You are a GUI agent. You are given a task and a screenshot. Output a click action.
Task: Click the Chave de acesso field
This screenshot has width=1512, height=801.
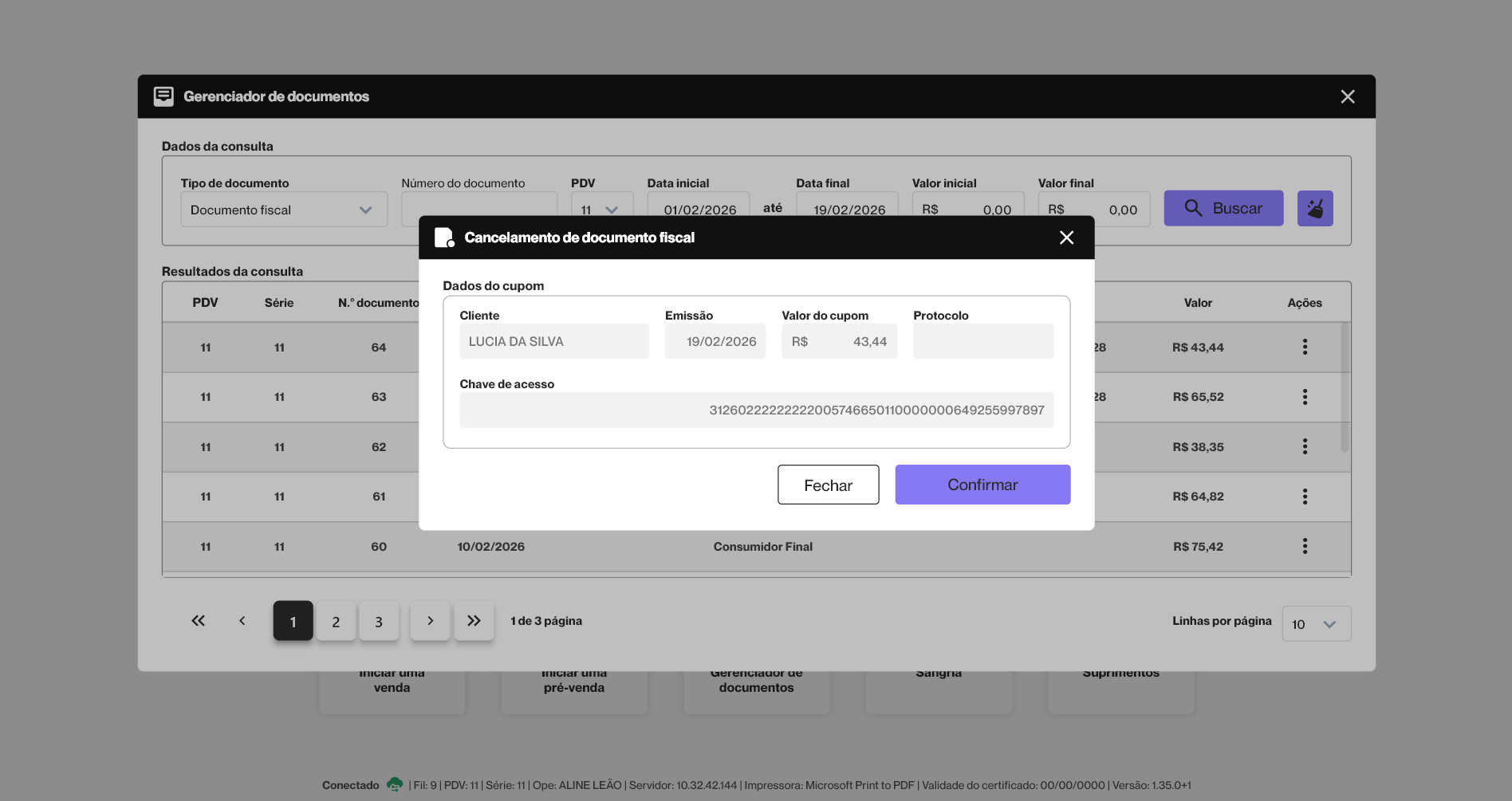click(756, 410)
